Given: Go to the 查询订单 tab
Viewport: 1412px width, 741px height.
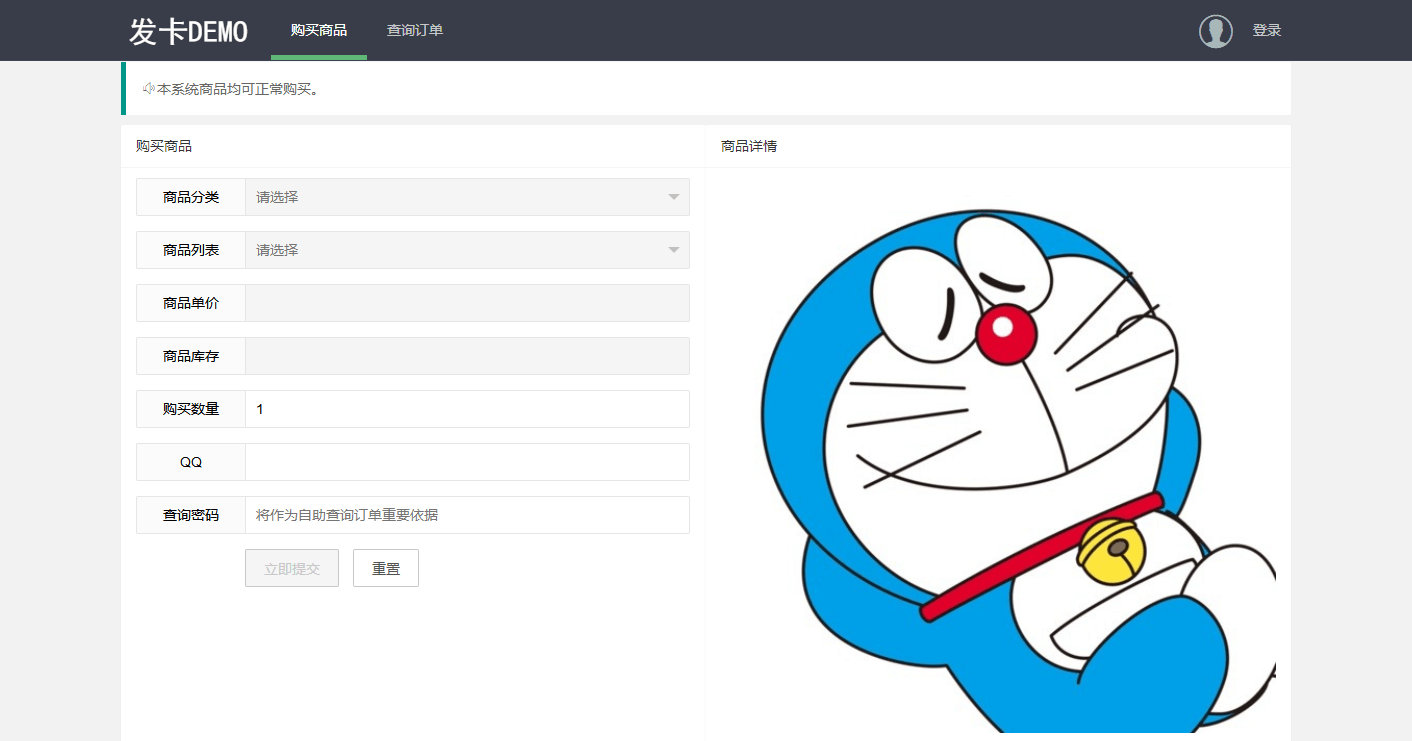Looking at the screenshot, I should tap(414, 31).
